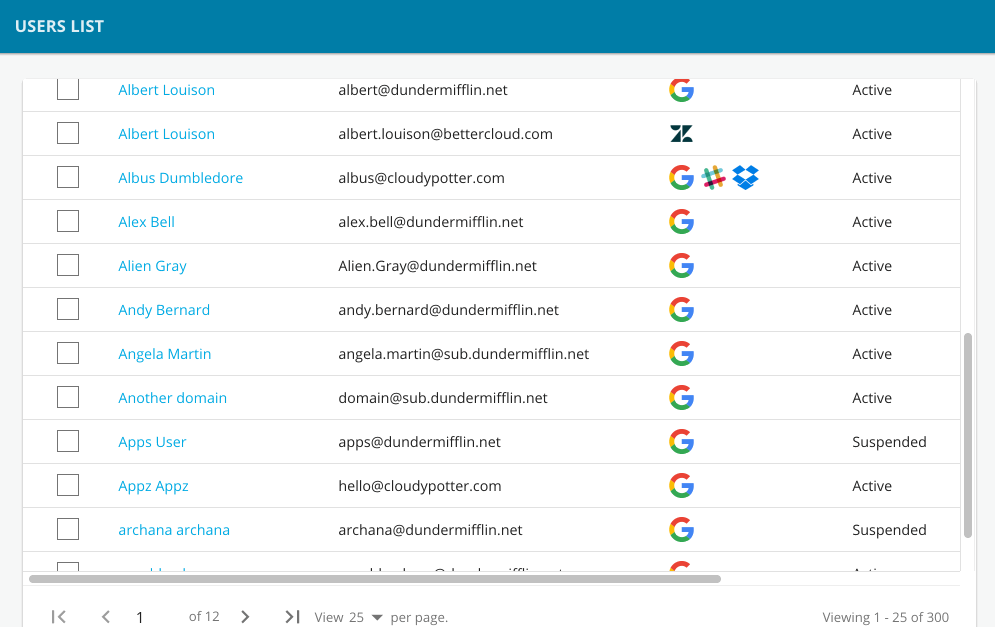This screenshot has height=627, width=995.
Task: Click email Alien.Gray@dundermifflin.net
Action: pyautogui.click(x=437, y=266)
